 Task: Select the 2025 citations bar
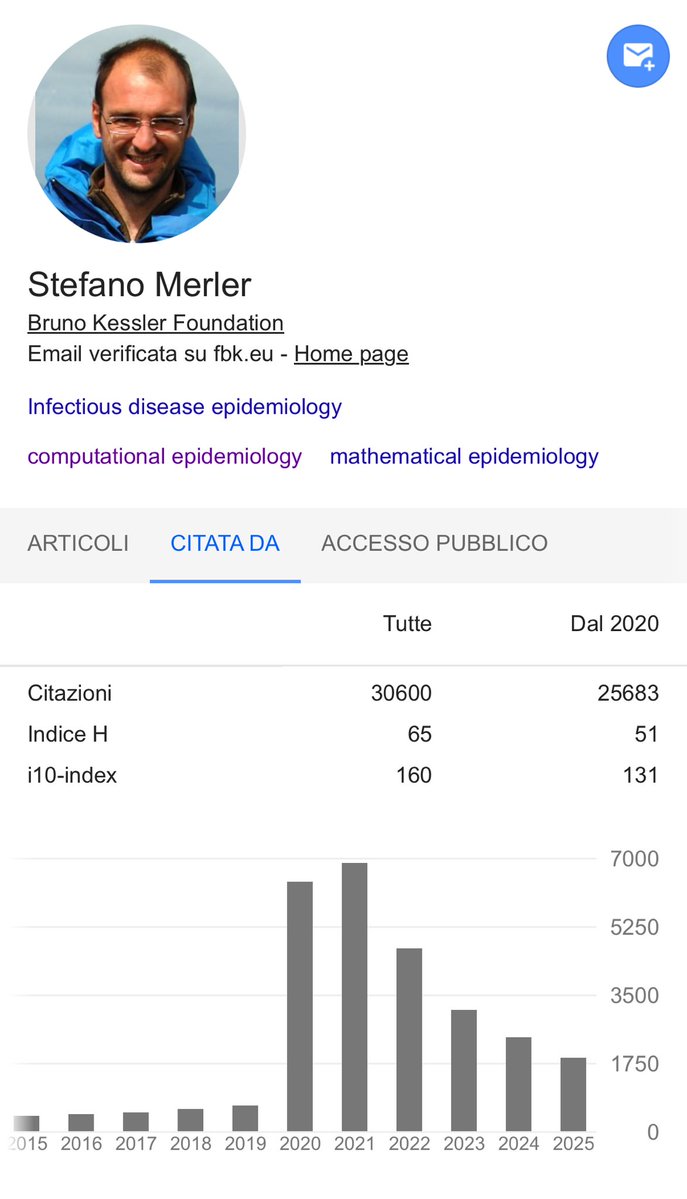[573, 1094]
